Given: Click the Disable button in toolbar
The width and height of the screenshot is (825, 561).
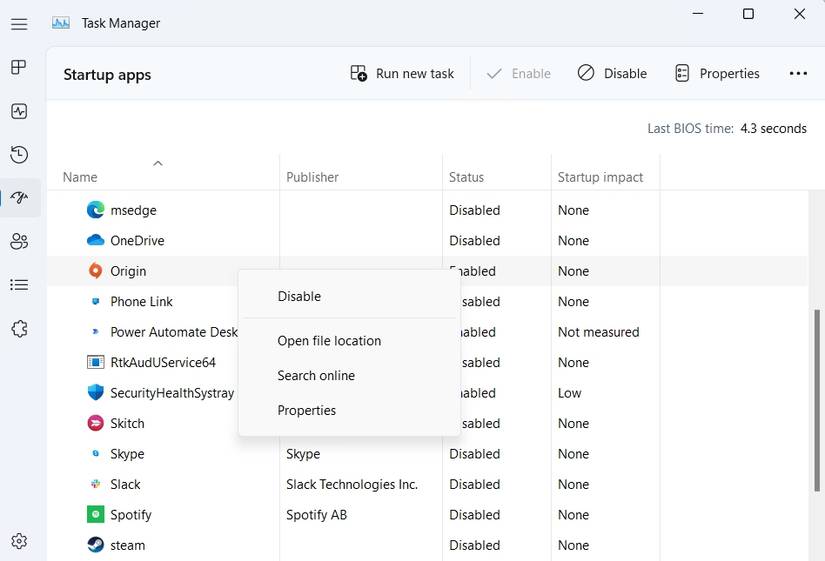Looking at the screenshot, I should 612,74.
